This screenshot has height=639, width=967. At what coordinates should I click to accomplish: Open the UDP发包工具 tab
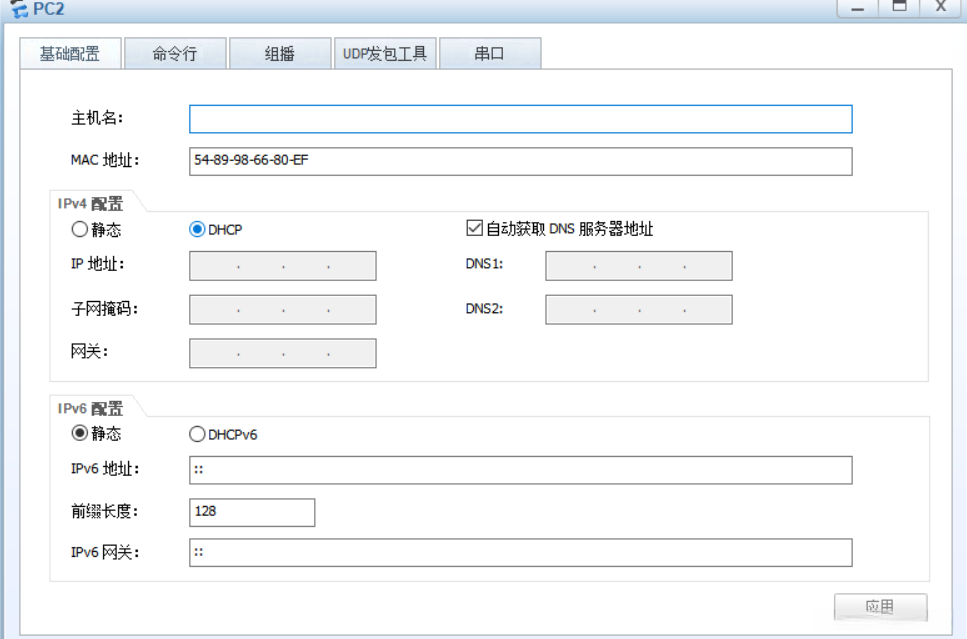point(385,54)
